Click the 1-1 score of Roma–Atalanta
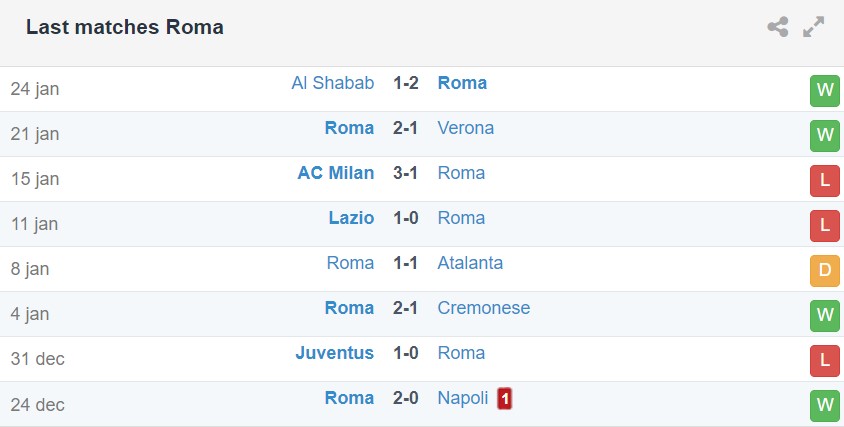 pos(406,263)
